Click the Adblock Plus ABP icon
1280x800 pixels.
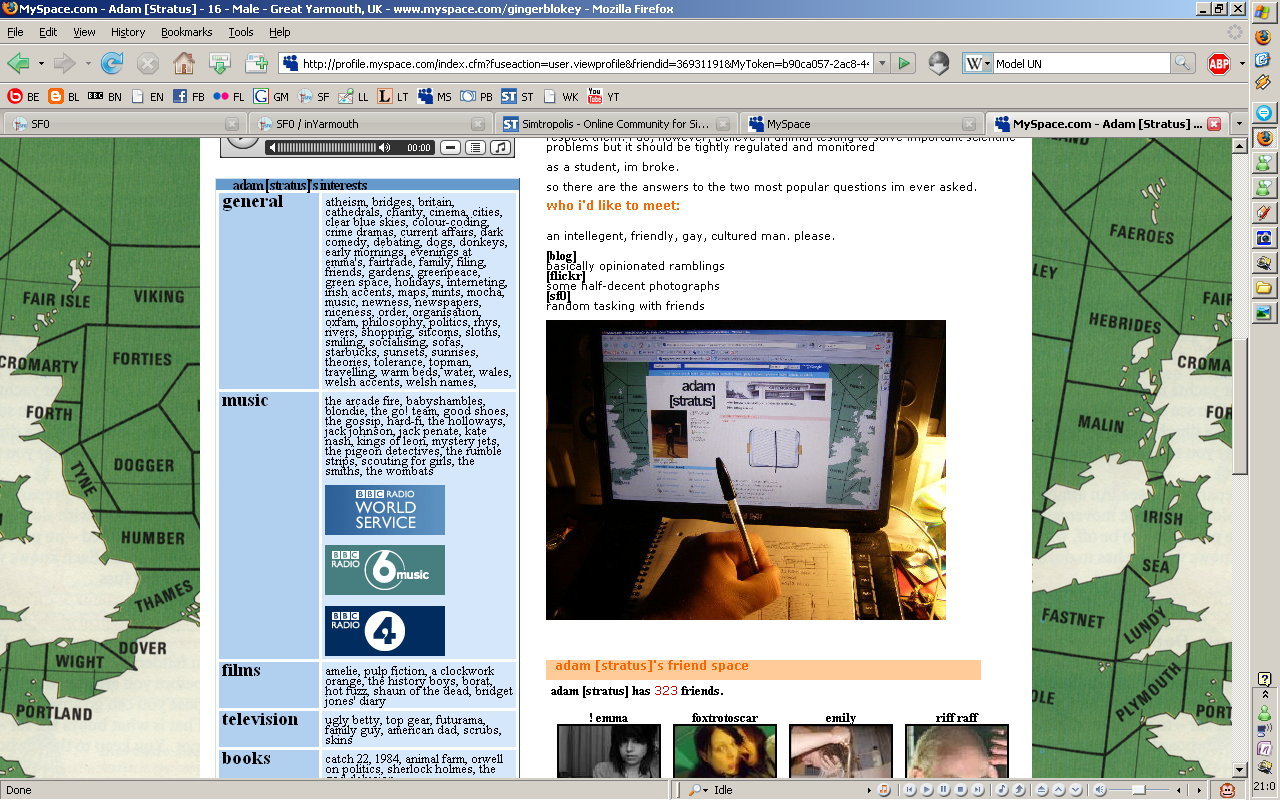1219,64
